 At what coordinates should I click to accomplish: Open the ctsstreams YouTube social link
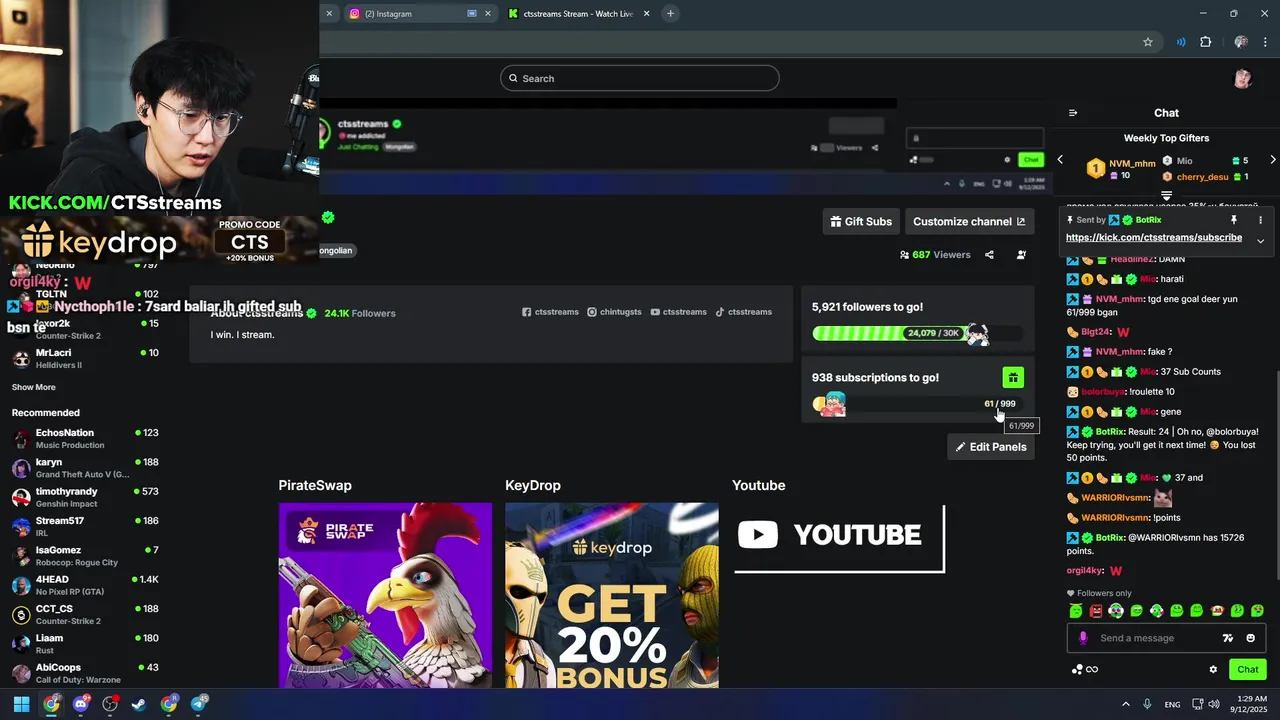[678, 312]
